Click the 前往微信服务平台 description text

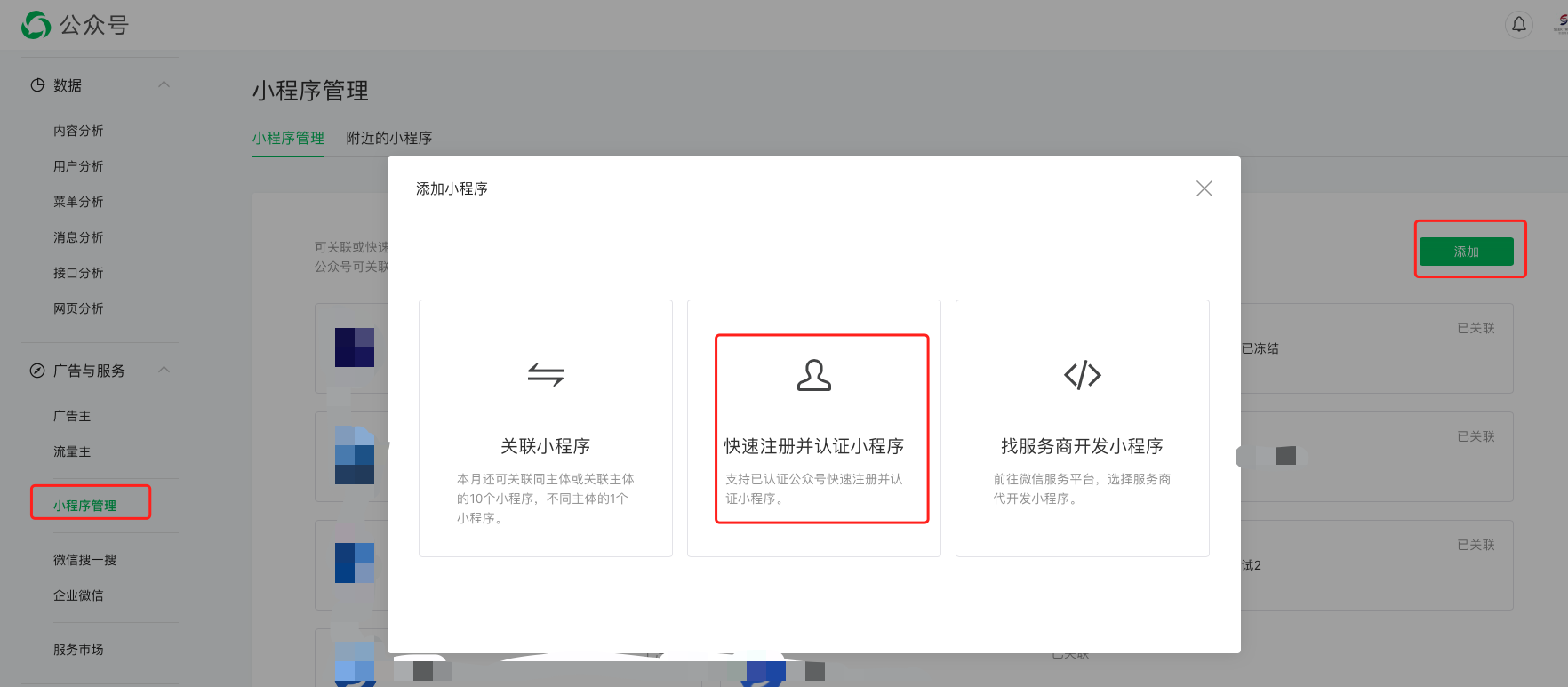[1083, 489]
